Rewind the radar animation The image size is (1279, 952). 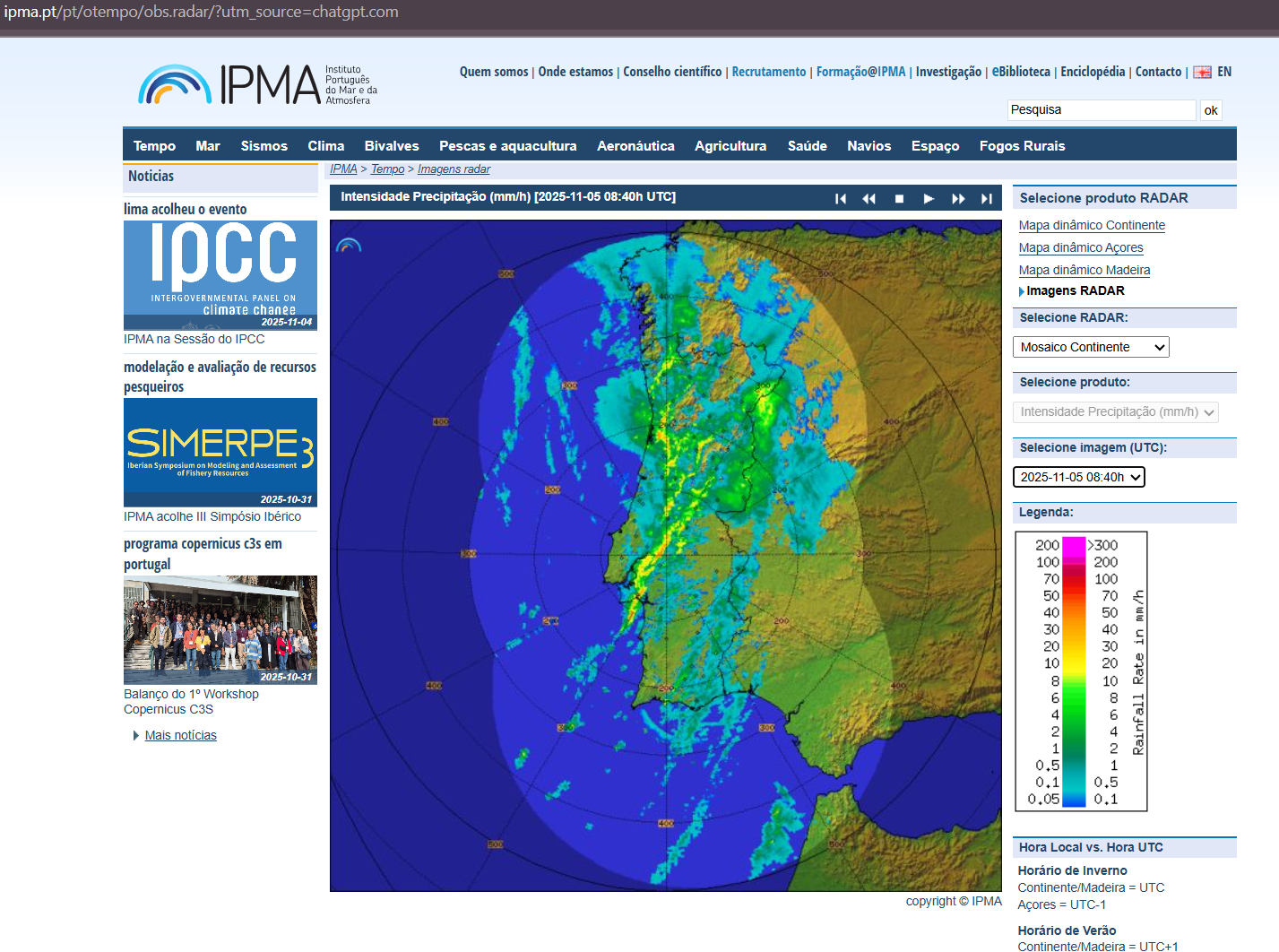pyautogui.click(x=868, y=198)
